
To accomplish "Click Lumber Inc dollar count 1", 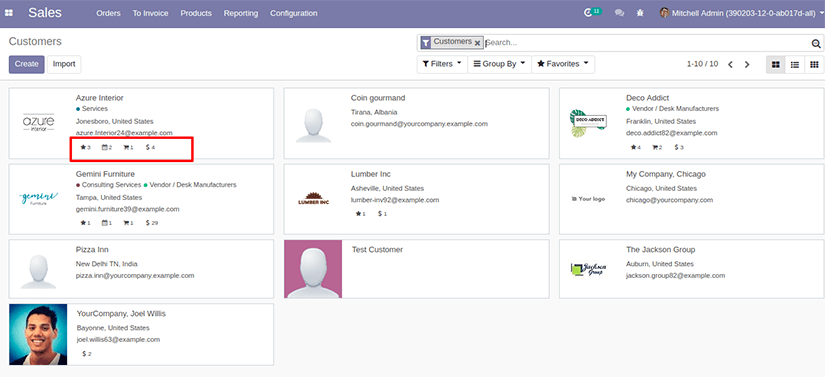I will pos(382,214).
